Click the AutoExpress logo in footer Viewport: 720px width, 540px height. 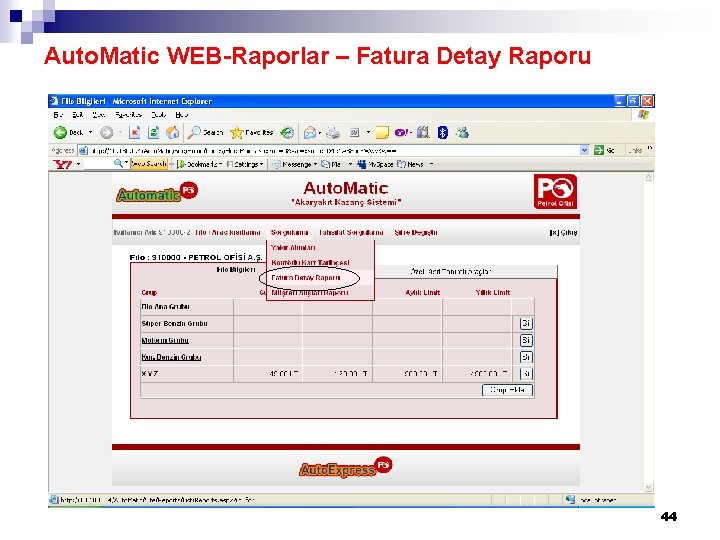pyautogui.click(x=345, y=467)
